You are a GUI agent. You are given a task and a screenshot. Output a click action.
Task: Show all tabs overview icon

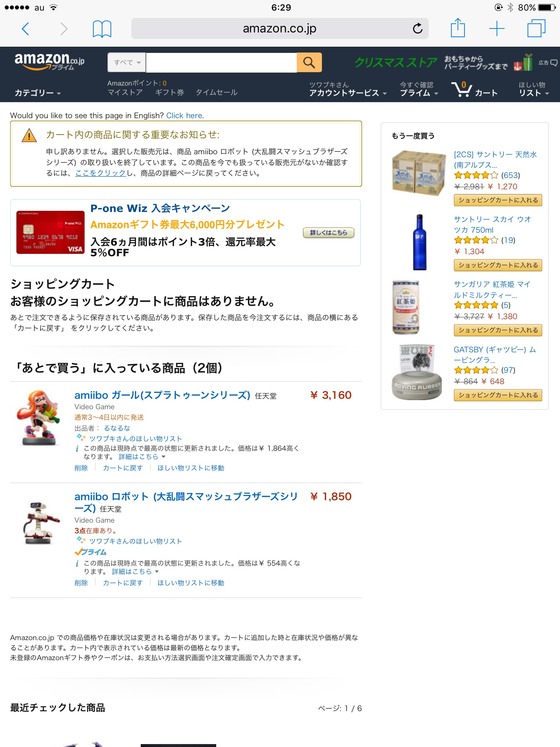[536, 28]
